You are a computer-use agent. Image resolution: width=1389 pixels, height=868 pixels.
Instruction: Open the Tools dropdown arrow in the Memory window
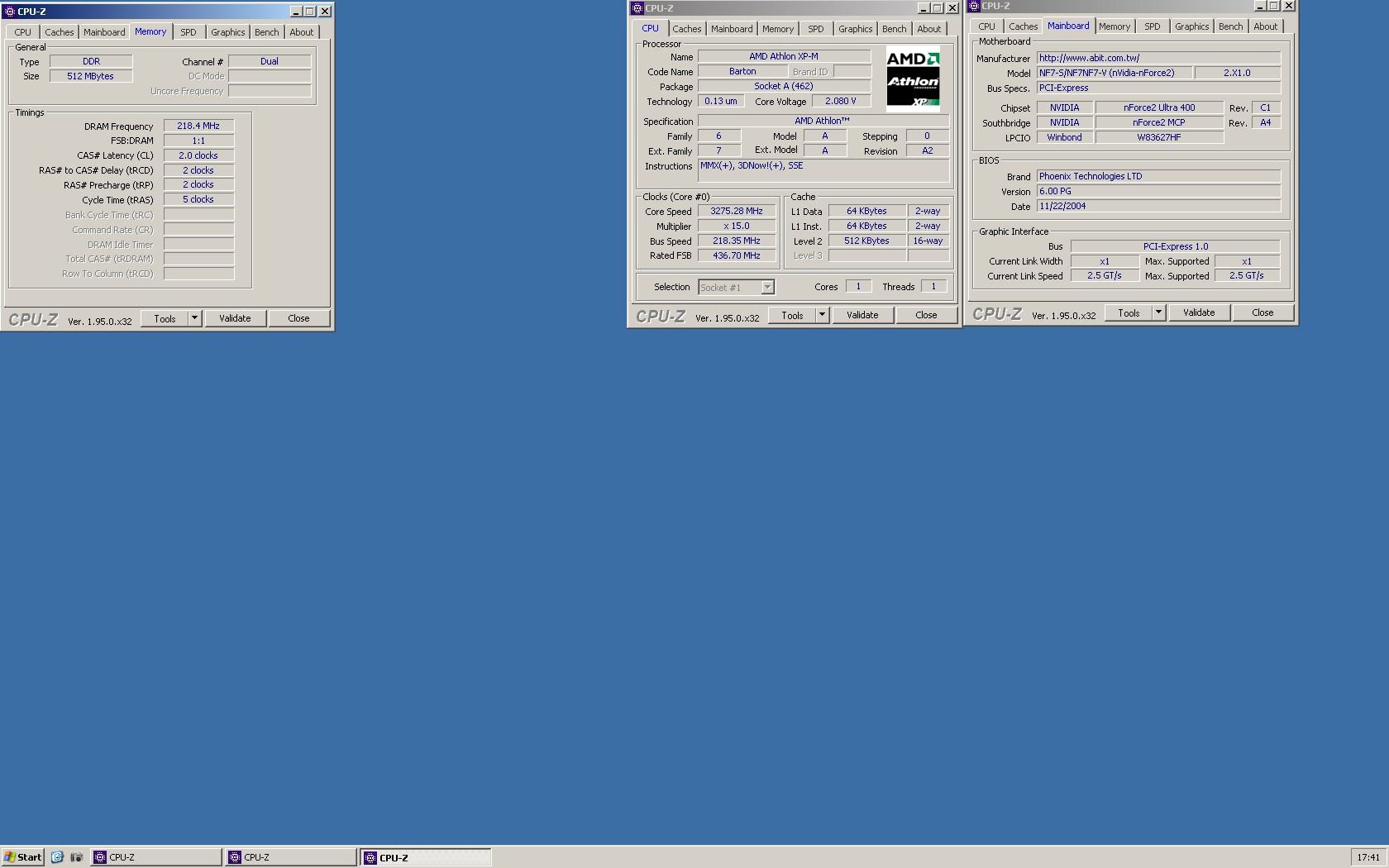[x=195, y=318]
